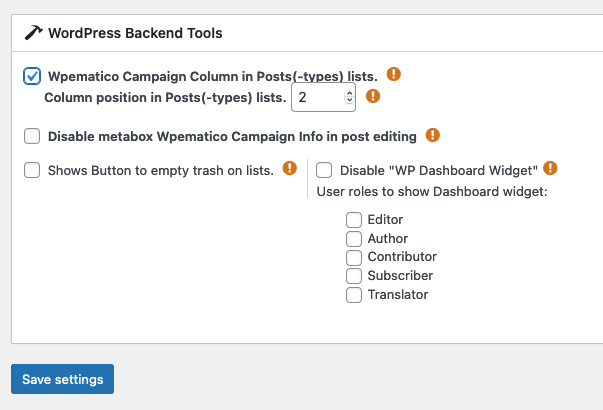This screenshot has width=603, height=410.
Task: Click help icon beside empty trash option
Action: (290, 168)
